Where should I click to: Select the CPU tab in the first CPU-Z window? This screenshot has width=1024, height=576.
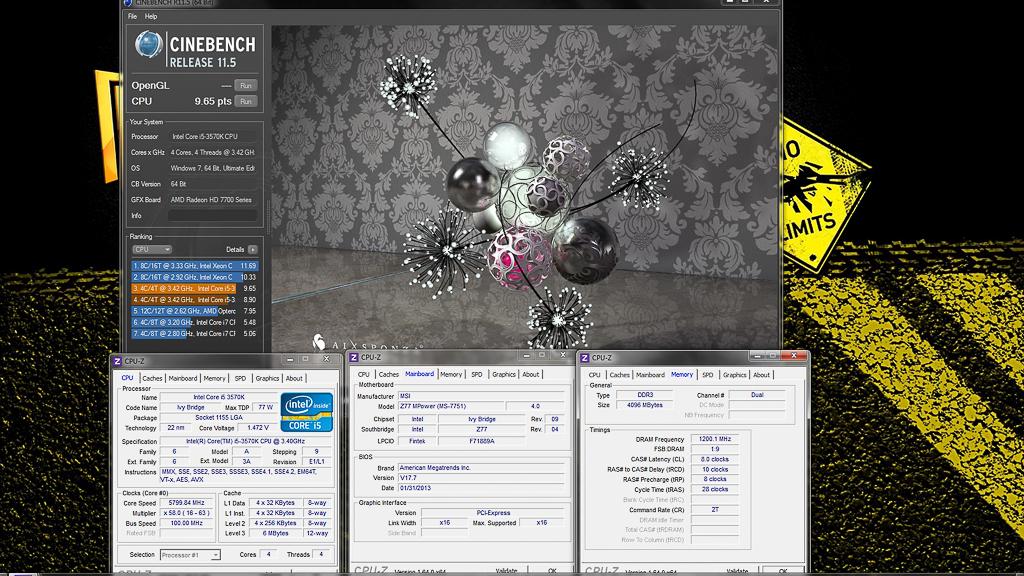click(x=127, y=378)
